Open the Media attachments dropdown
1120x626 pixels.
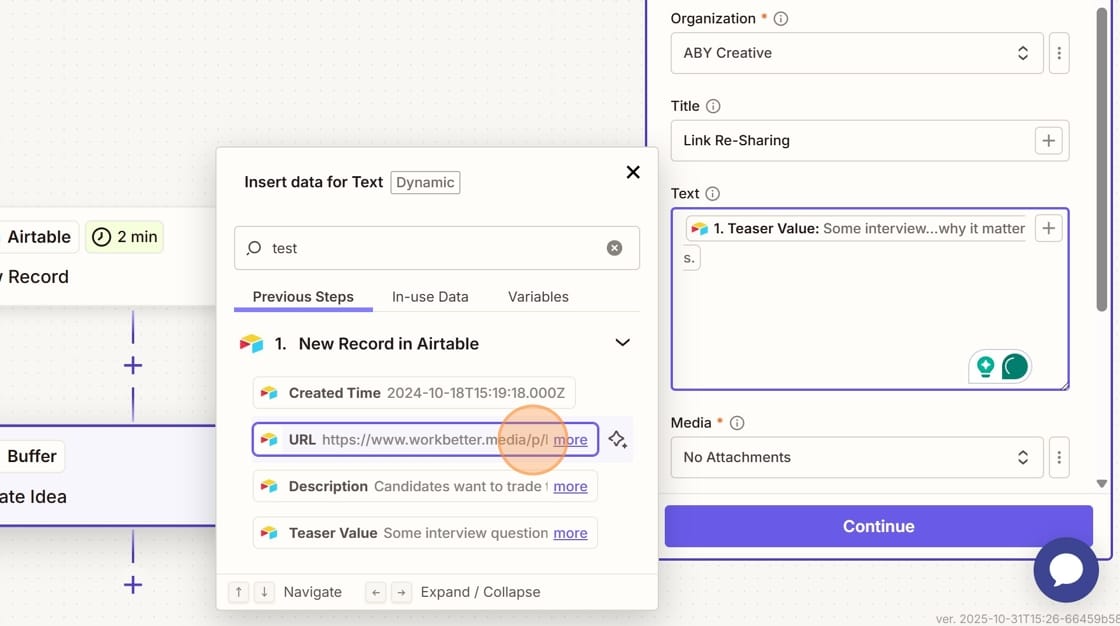[857, 457]
